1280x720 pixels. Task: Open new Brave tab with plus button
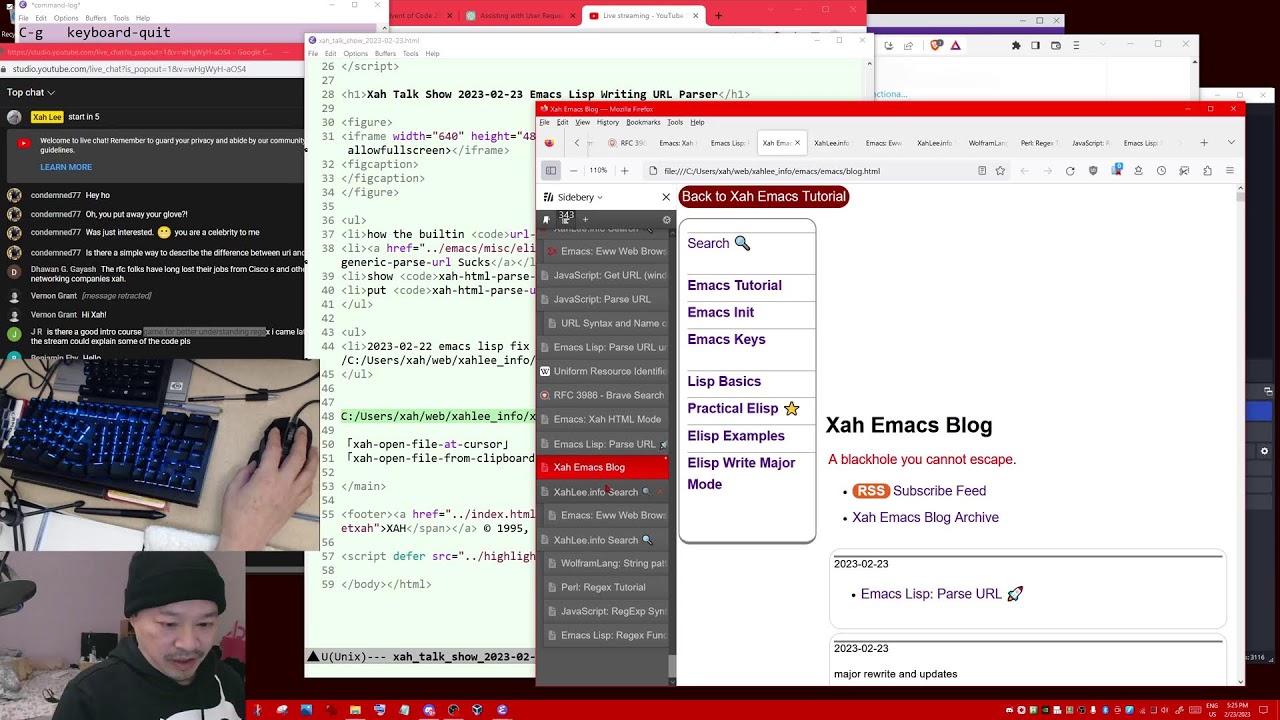point(718,16)
